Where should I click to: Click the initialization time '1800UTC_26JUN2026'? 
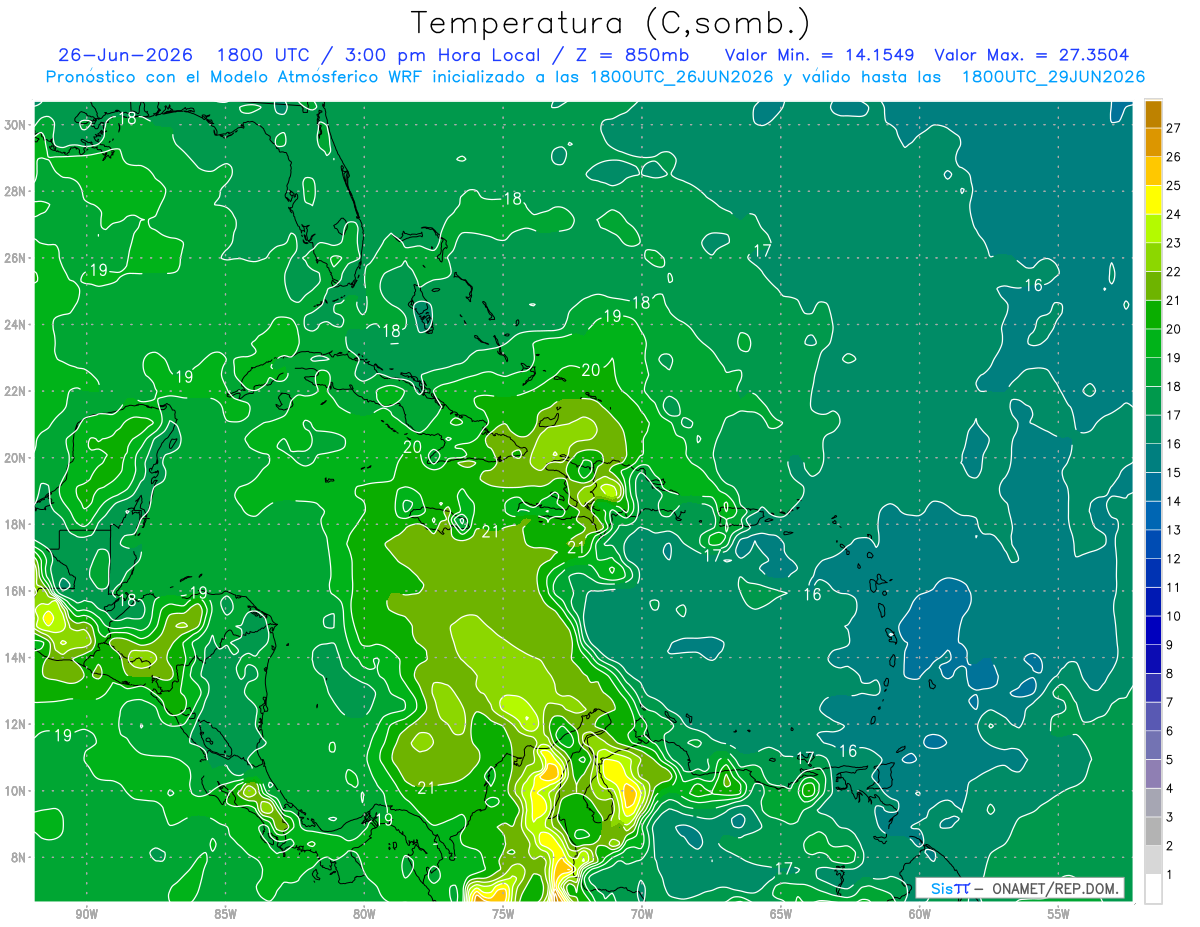682,77
